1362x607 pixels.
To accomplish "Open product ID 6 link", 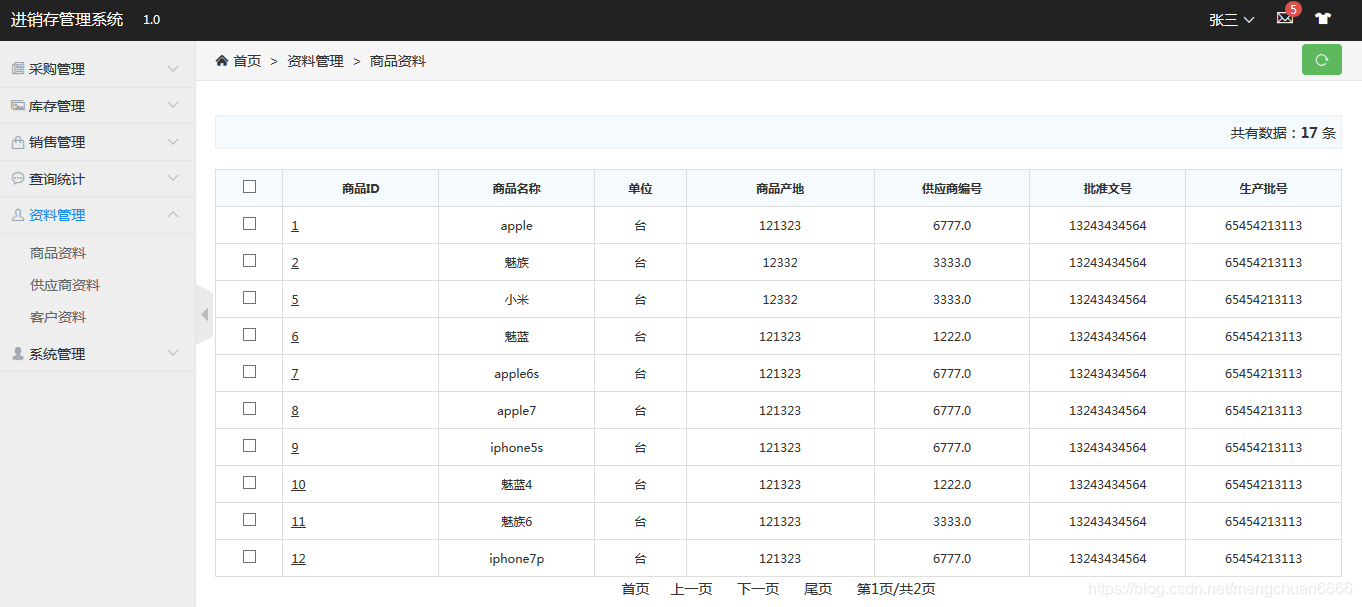I will pyautogui.click(x=295, y=337).
